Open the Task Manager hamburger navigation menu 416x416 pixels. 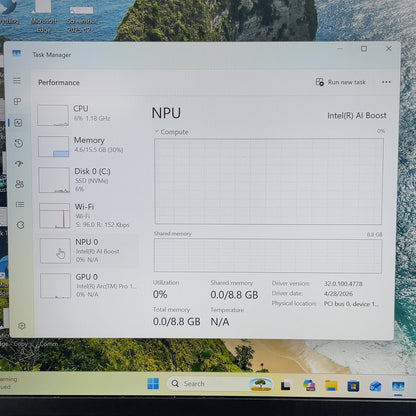tap(17, 81)
